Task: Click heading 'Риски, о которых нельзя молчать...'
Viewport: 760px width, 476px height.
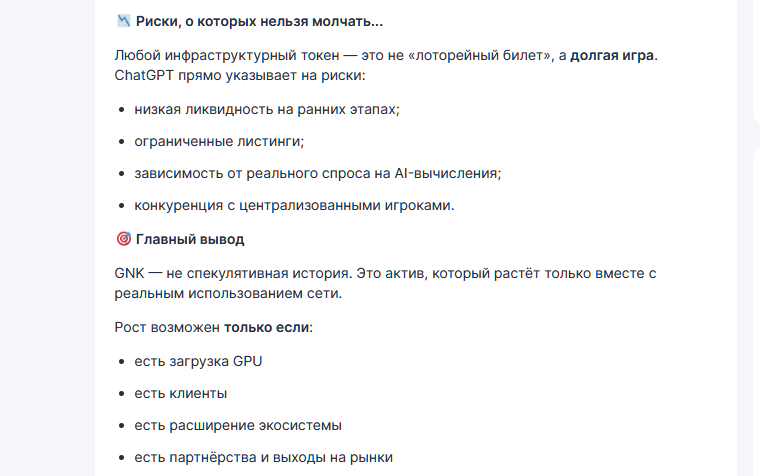Action: click(x=259, y=21)
